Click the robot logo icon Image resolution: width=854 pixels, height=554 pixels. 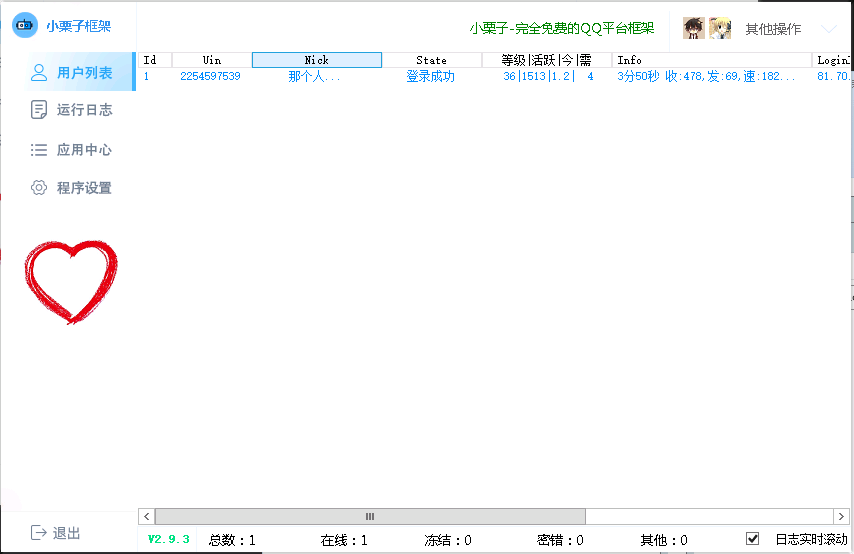tap(25, 25)
